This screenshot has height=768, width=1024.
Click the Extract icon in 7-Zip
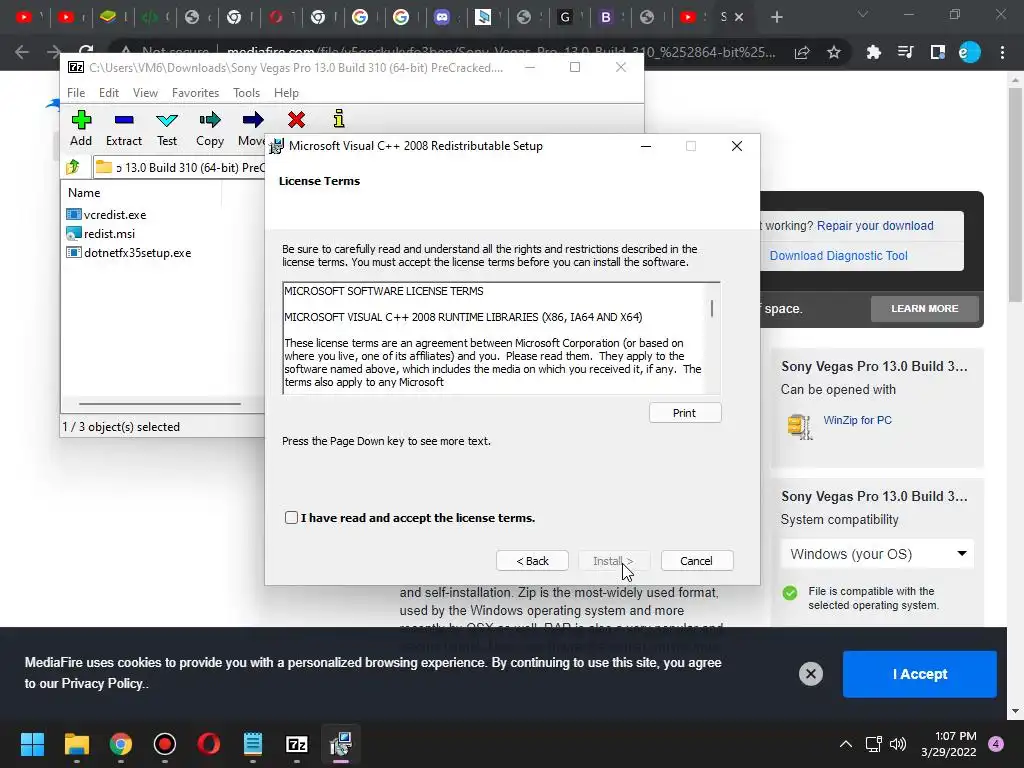click(124, 120)
